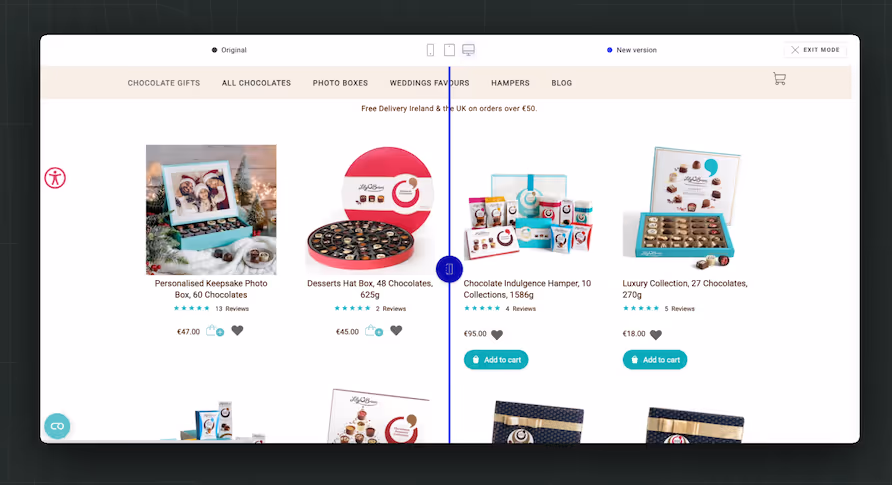Add Desserts Hat Box via bag icon
892x485 pixels.
[x=374, y=330]
